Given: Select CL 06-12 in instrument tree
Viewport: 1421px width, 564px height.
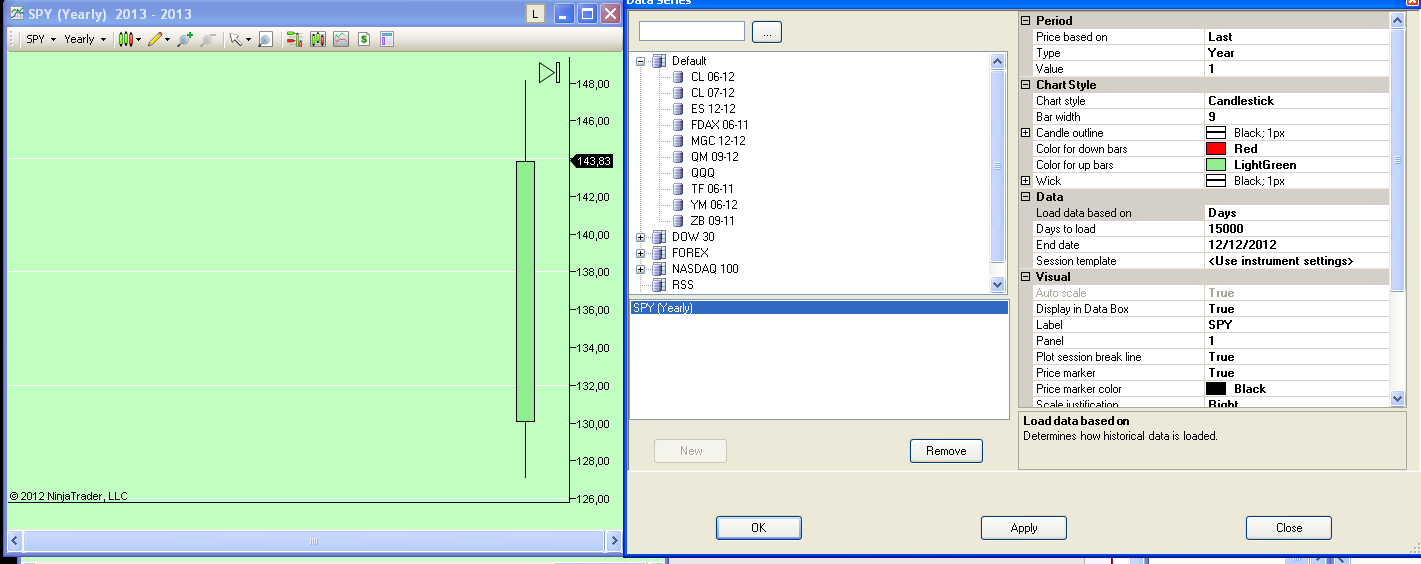Looking at the screenshot, I should [x=712, y=77].
